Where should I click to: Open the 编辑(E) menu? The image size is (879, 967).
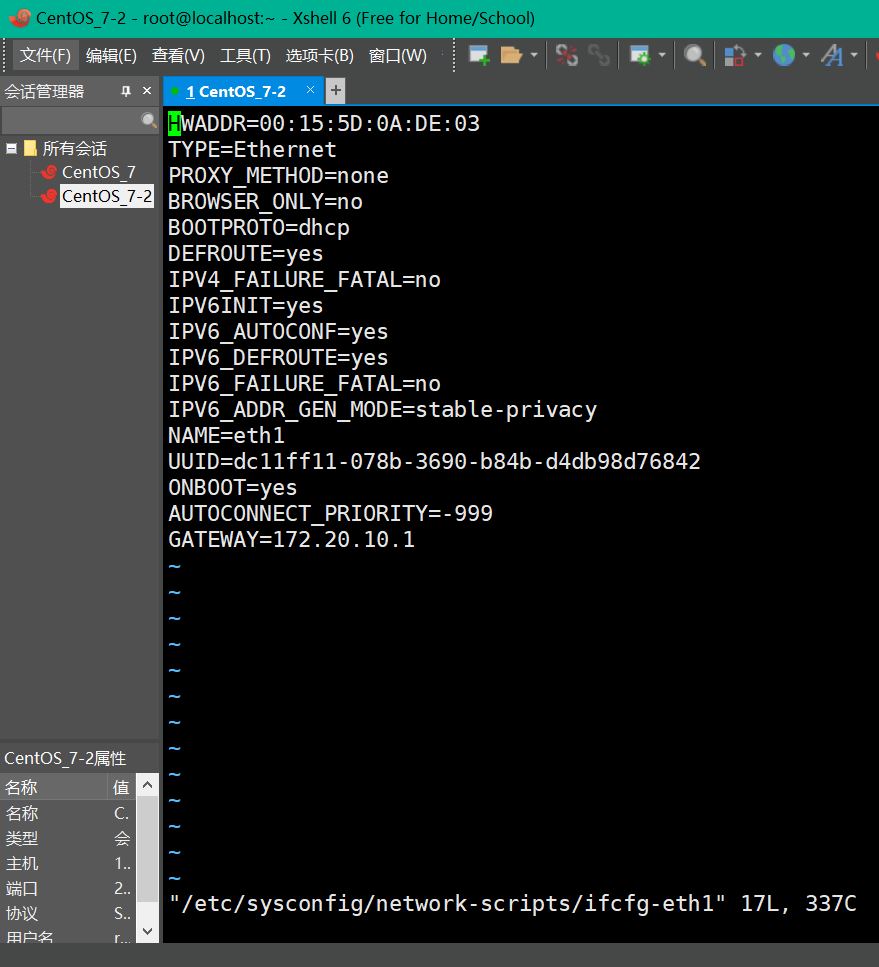(x=111, y=56)
